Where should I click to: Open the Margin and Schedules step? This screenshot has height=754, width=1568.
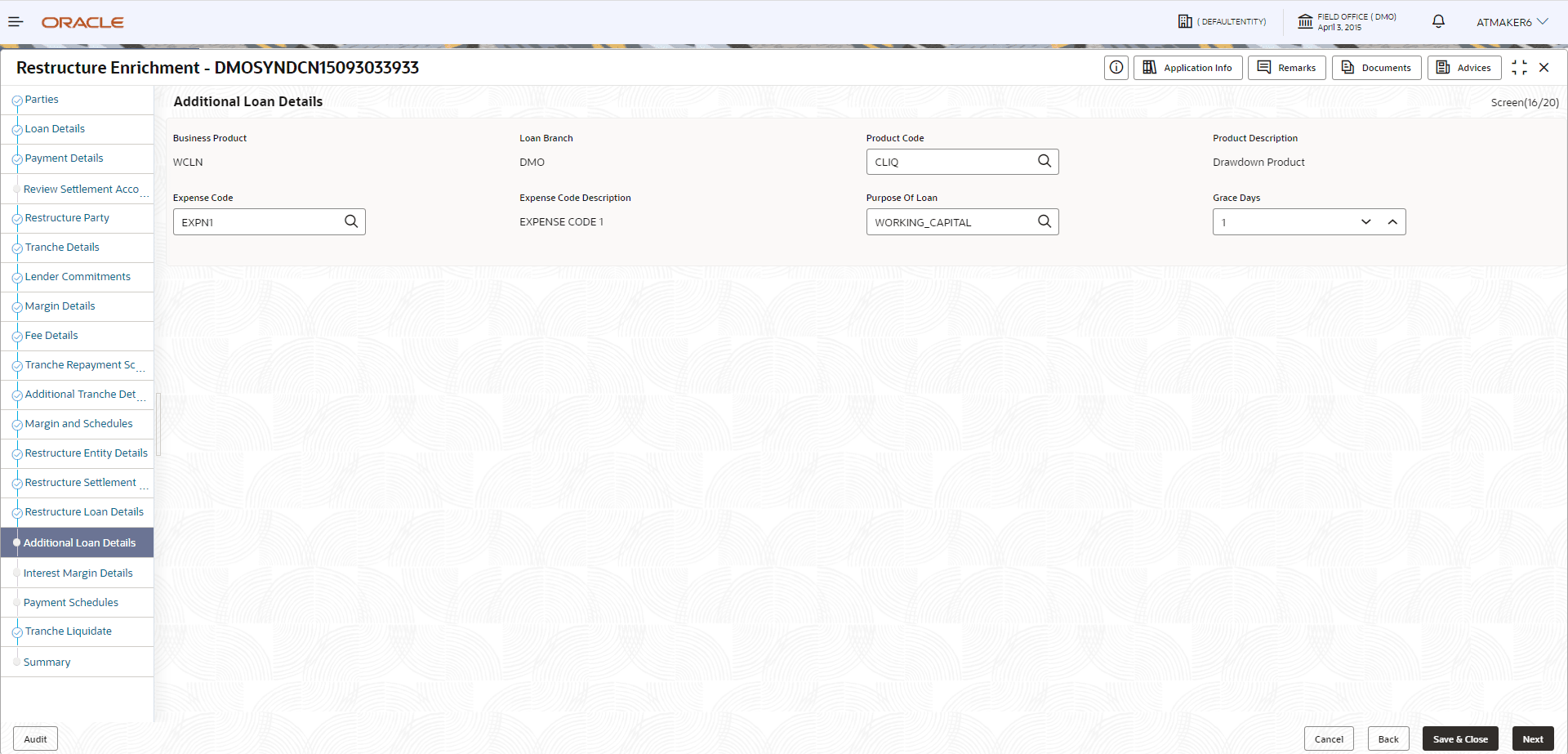(78, 424)
